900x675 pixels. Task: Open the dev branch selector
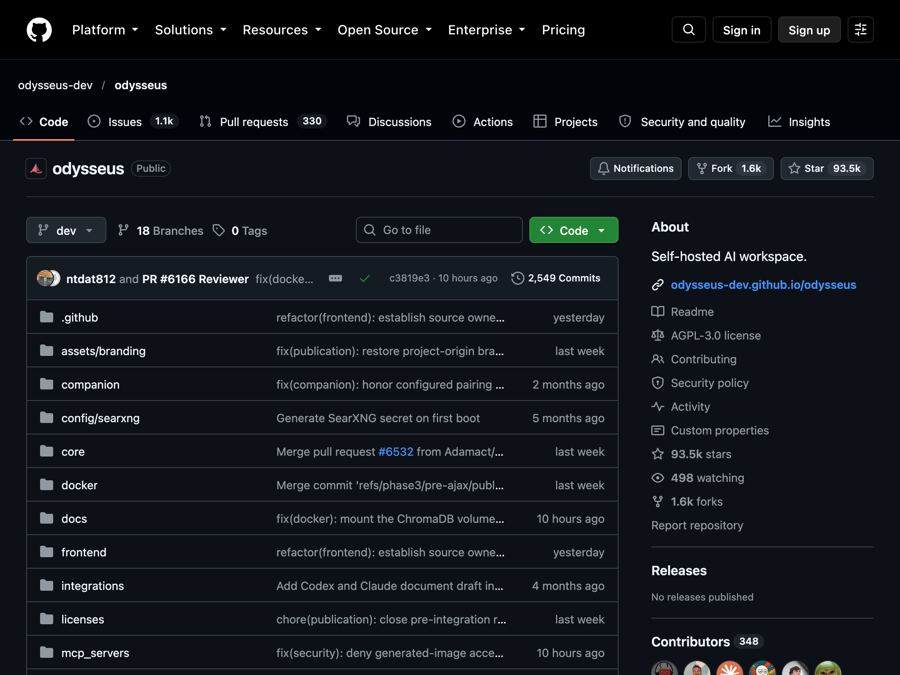[66, 230]
